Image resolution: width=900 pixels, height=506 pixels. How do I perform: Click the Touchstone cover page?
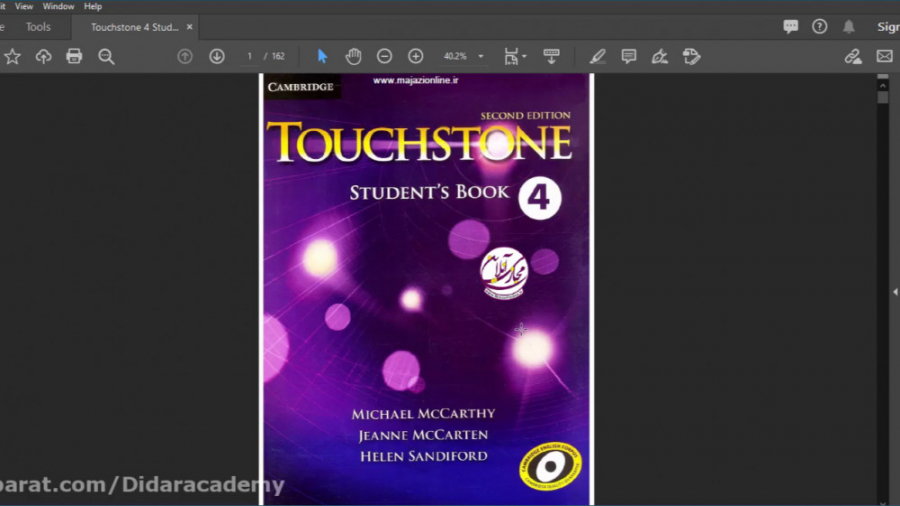[426, 290]
